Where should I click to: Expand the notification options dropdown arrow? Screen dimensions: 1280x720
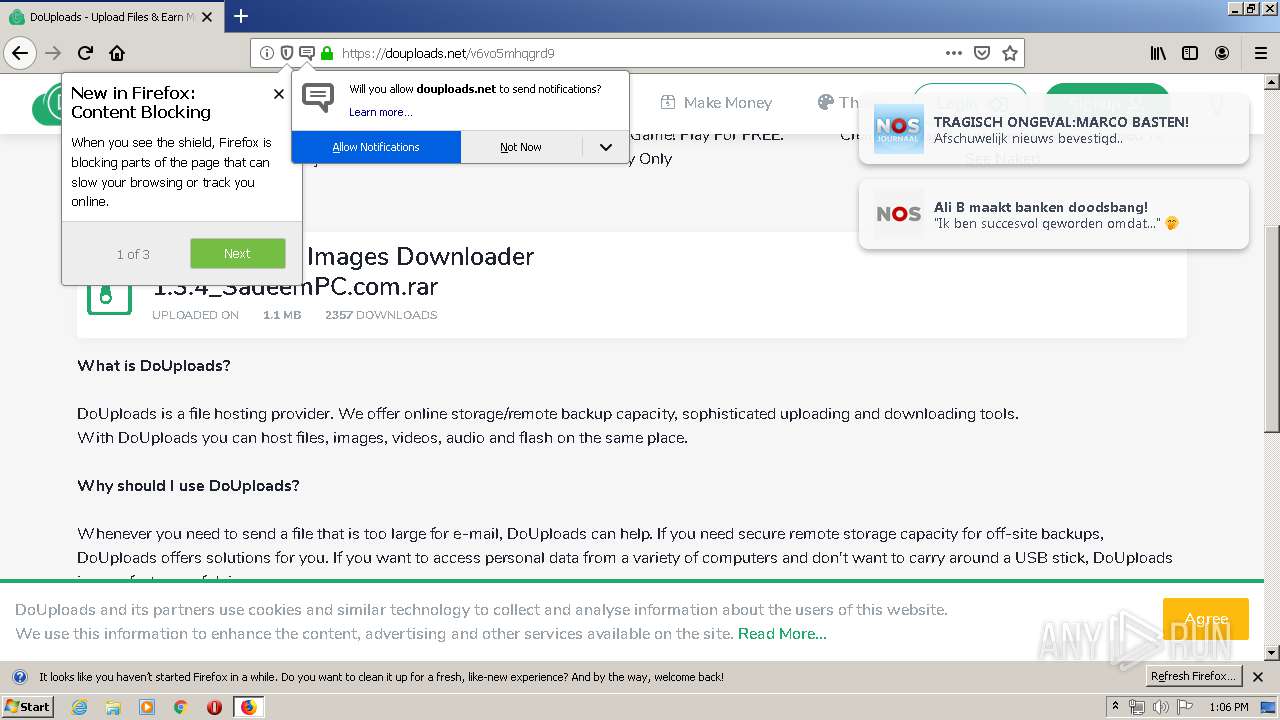pos(606,147)
